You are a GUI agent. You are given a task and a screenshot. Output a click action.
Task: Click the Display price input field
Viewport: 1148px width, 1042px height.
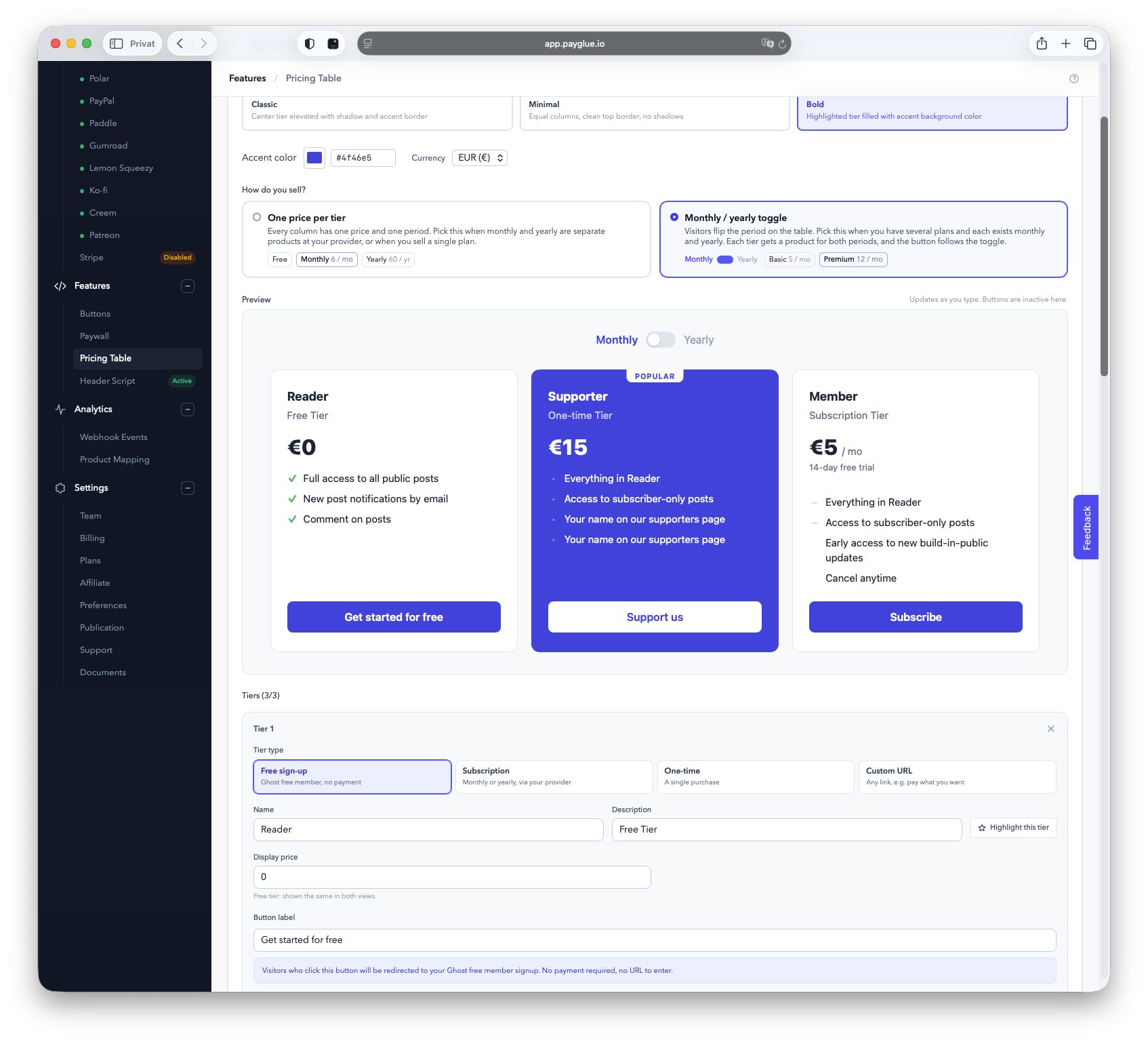click(452, 877)
